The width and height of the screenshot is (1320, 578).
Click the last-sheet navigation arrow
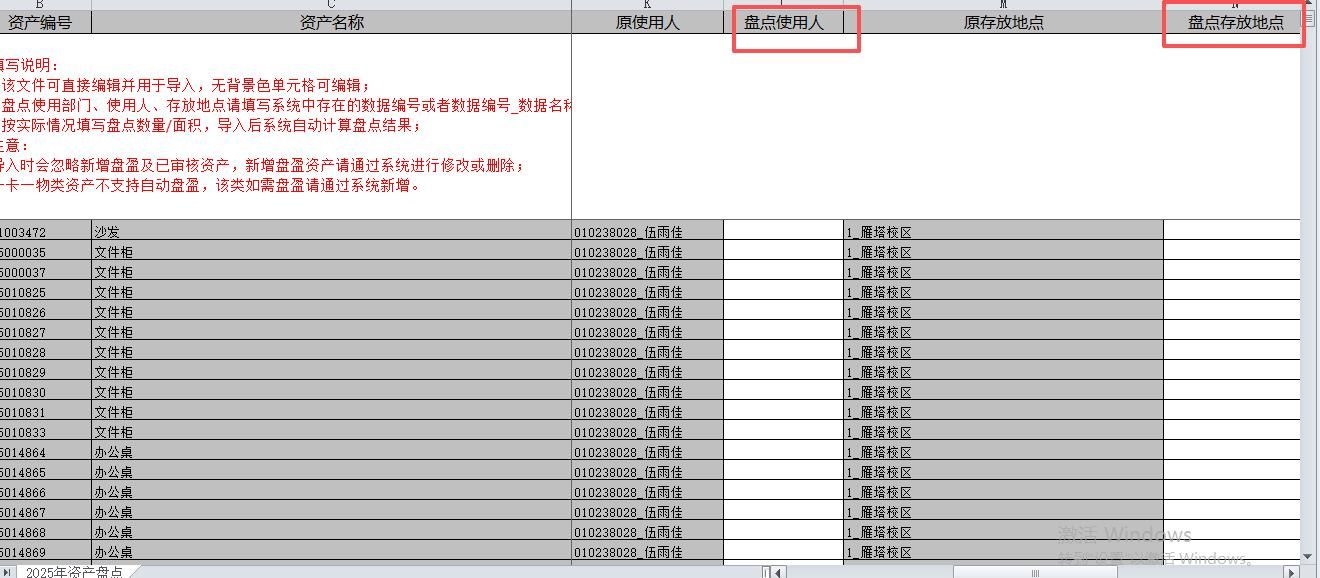[x=7, y=572]
